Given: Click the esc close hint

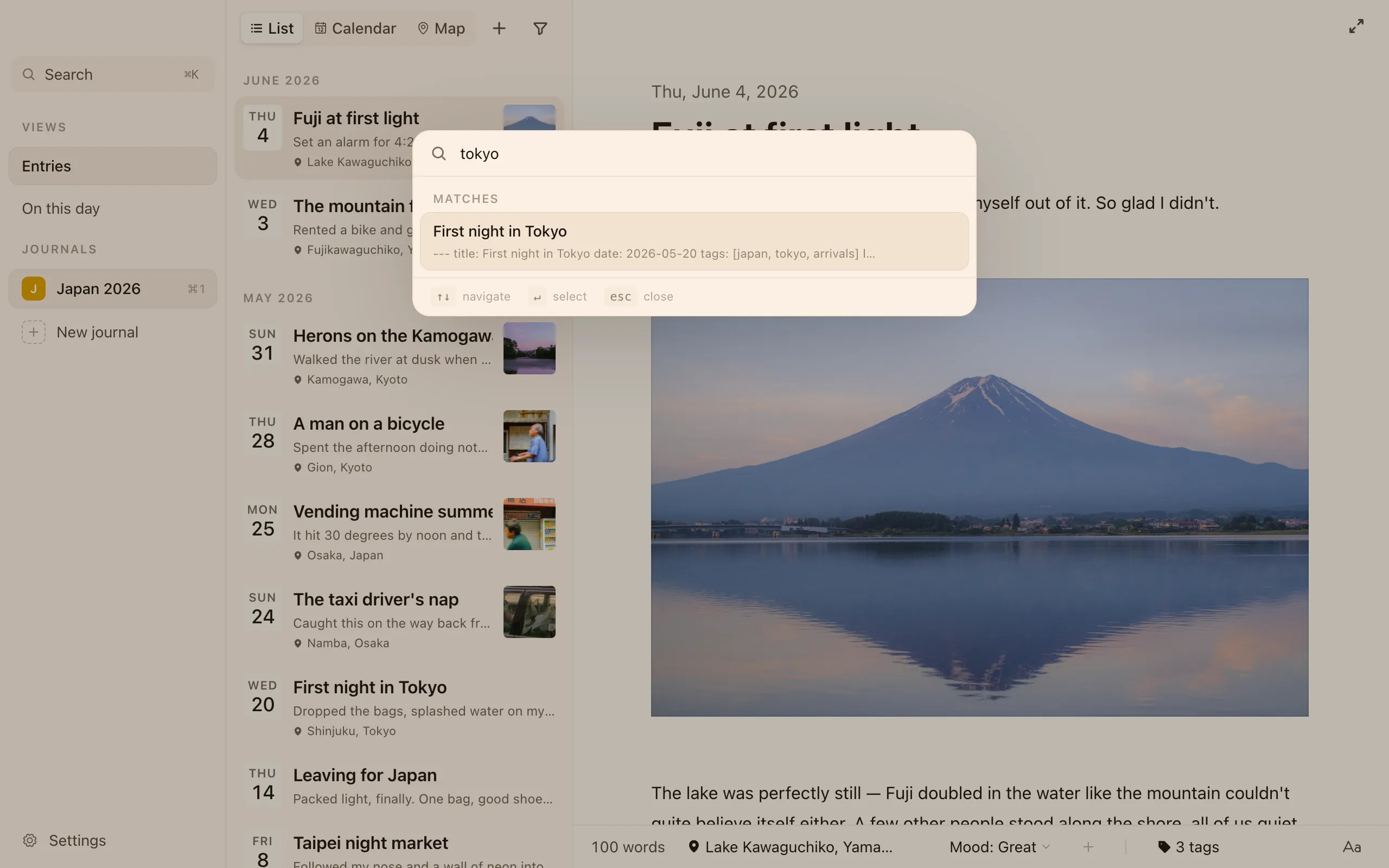Looking at the screenshot, I should pyautogui.click(x=639, y=297).
